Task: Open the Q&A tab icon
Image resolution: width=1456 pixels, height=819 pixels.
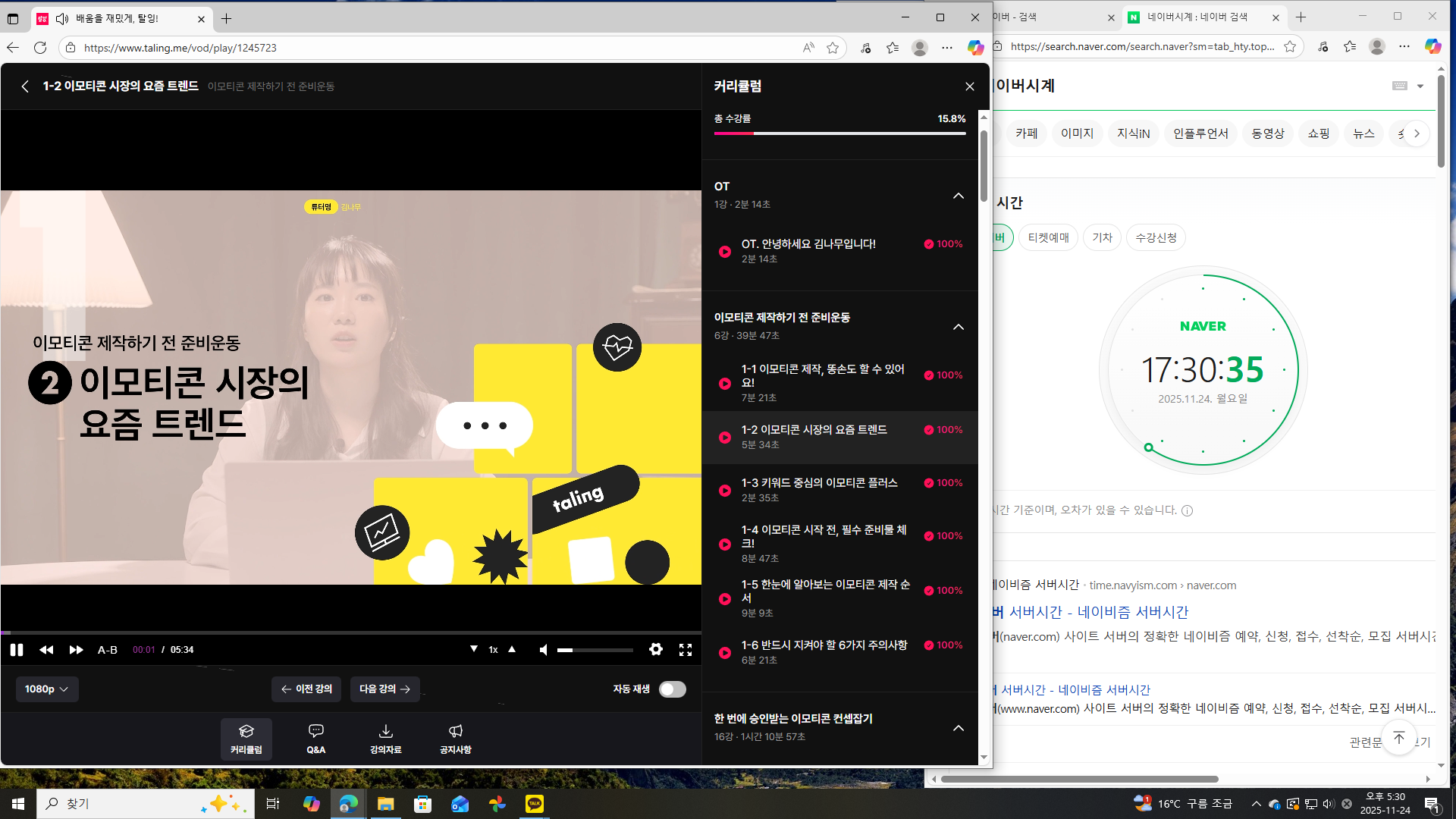Action: (316, 739)
